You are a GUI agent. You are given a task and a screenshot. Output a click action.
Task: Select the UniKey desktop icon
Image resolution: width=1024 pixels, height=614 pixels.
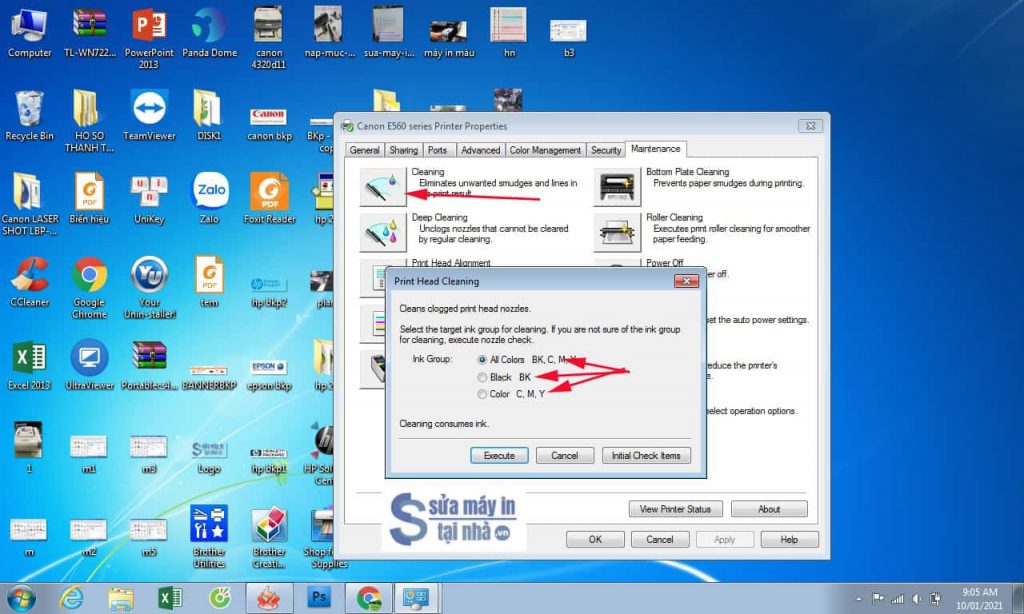(149, 199)
